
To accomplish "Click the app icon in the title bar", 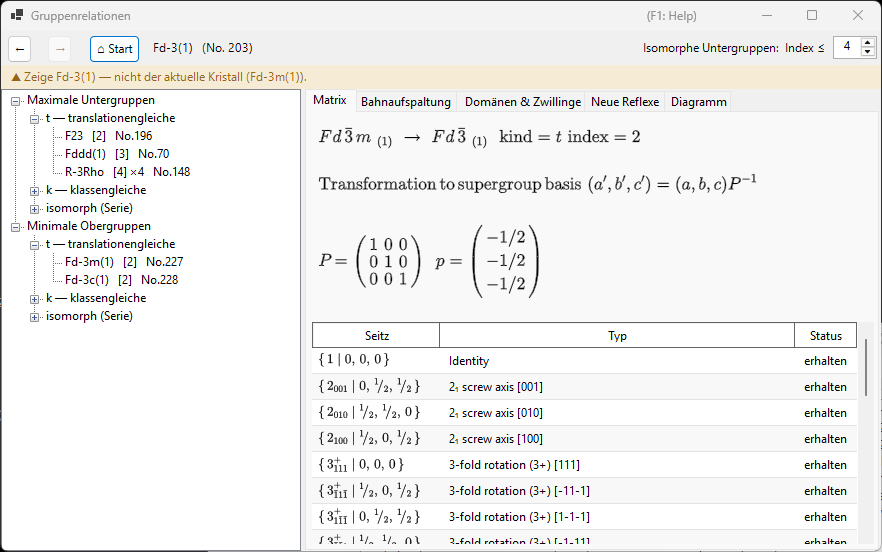I will point(17,15).
